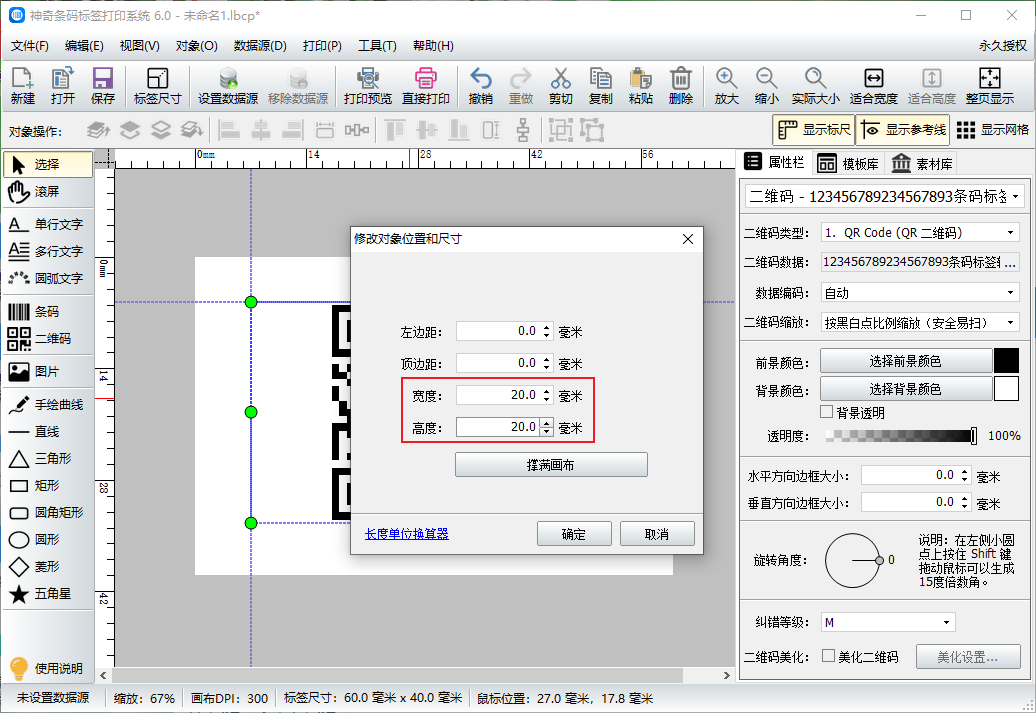
Task: Choose the 圆角矩形 rounded rectangle tool
Action: tap(48, 513)
